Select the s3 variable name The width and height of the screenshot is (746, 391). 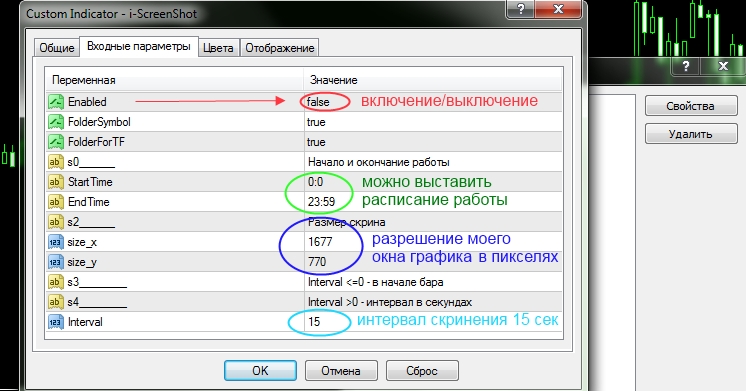pyautogui.click(x=97, y=282)
